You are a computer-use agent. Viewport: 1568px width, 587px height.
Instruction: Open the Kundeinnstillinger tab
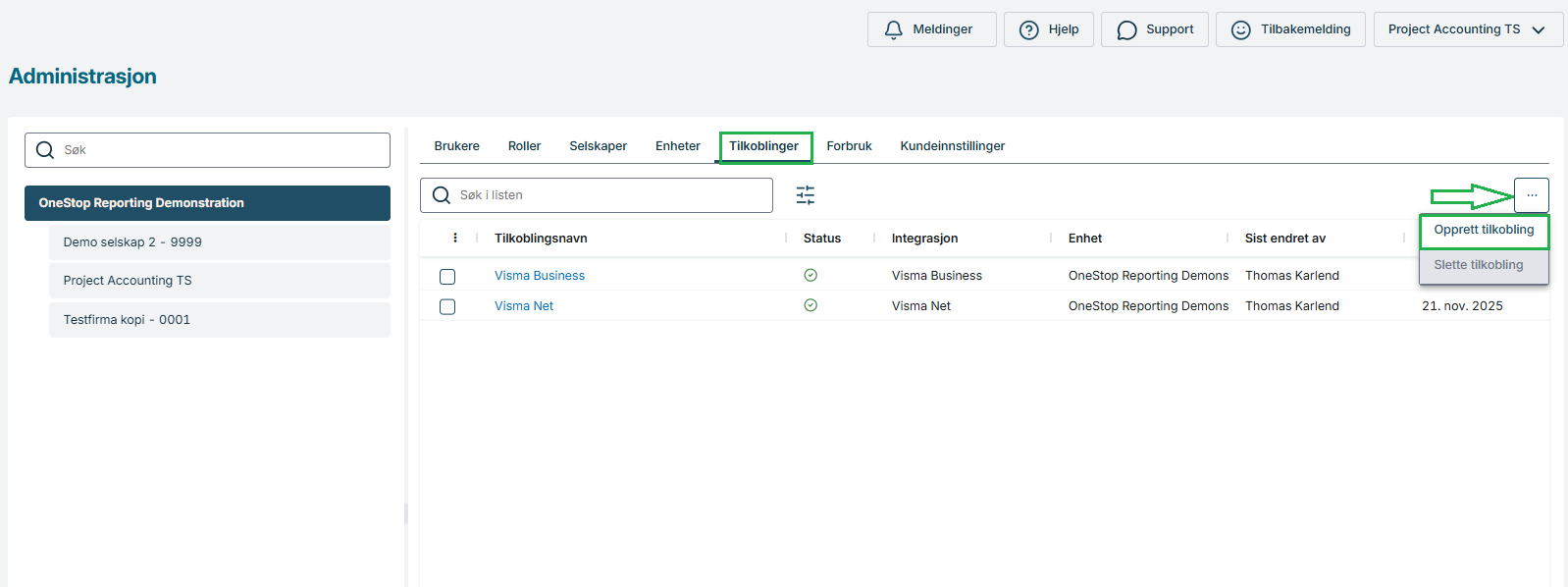coord(952,146)
